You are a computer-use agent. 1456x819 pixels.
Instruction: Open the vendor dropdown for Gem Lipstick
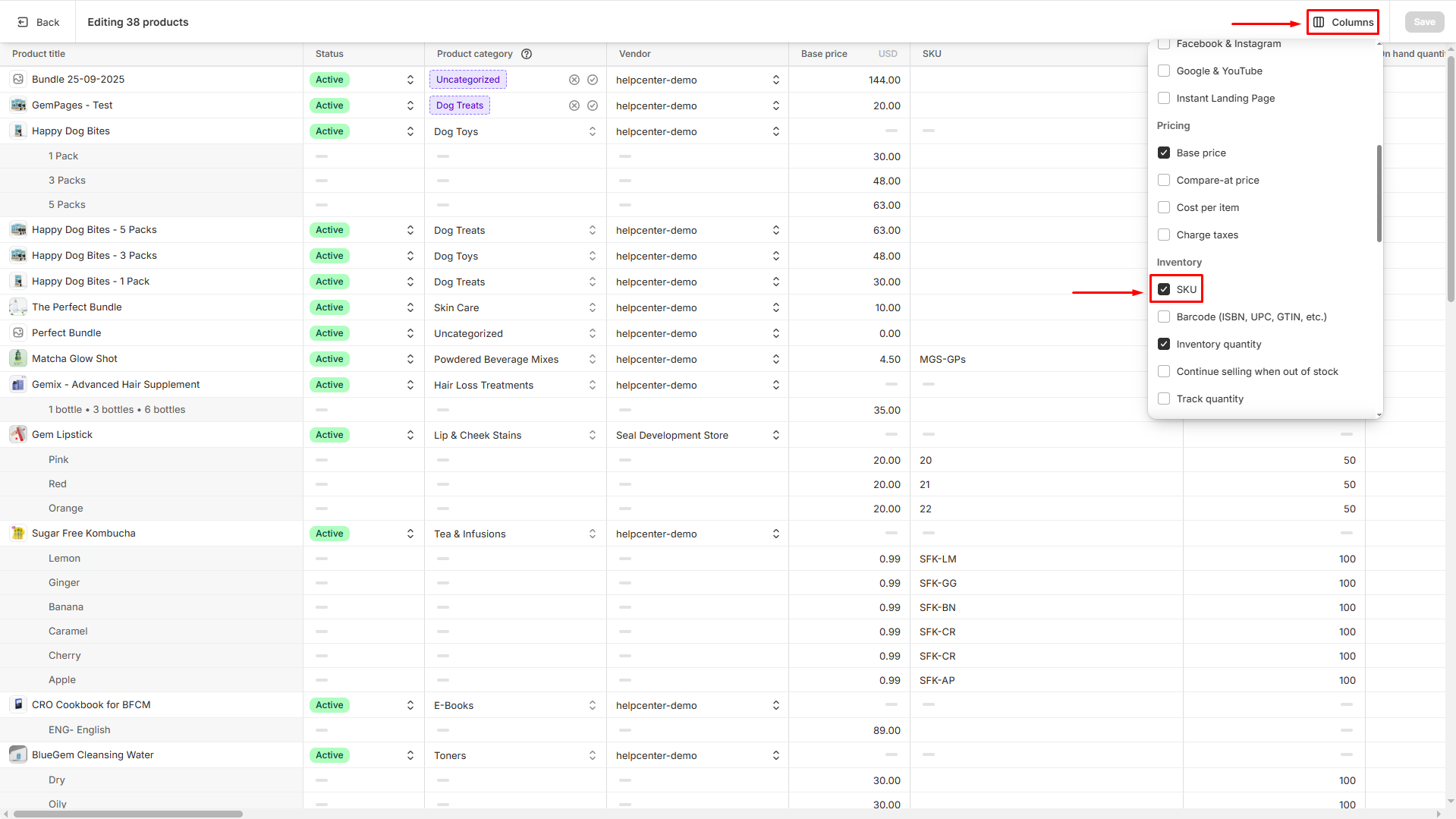775,435
